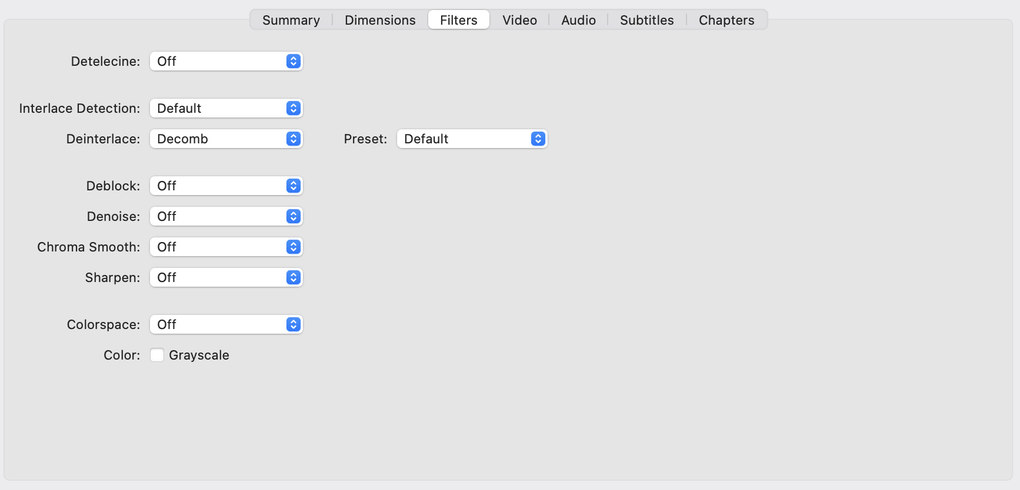This screenshot has width=1020, height=490.
Task: Expand the Interlace Detection dropdown
Action: click(226, 108)
